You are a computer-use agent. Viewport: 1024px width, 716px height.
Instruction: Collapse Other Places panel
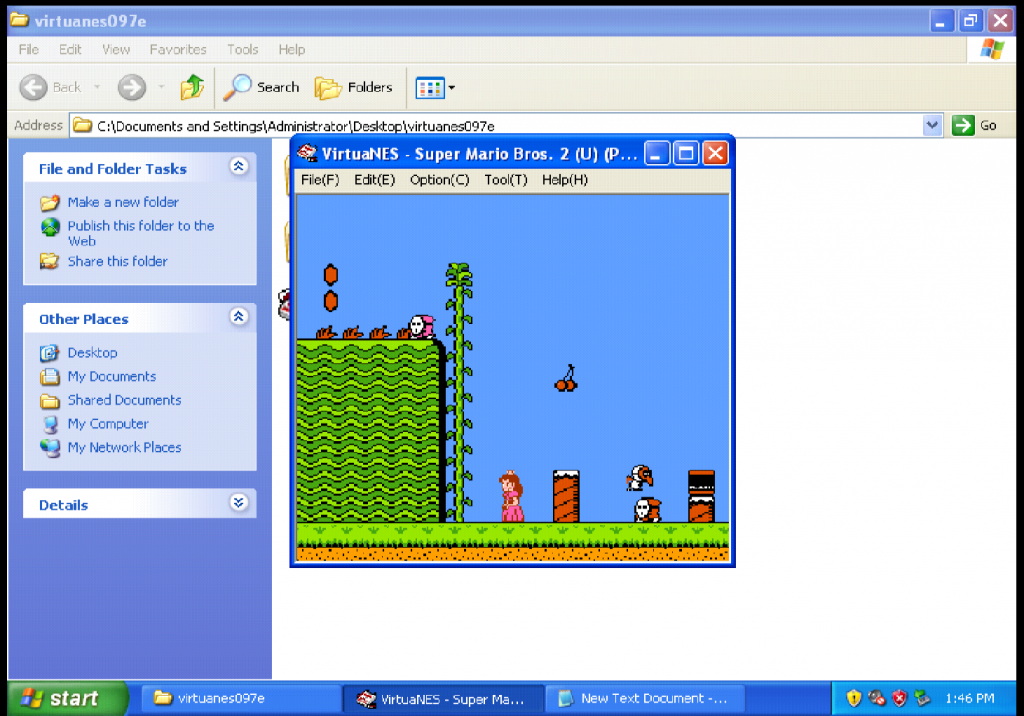tap(238, 317)
